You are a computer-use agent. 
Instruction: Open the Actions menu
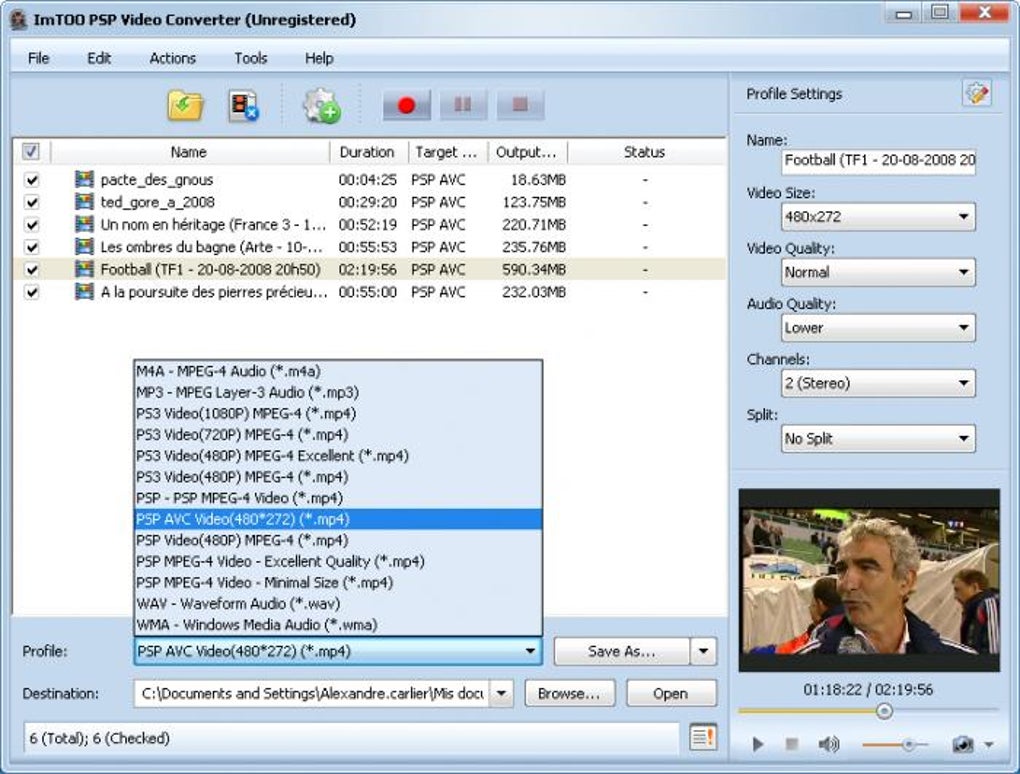click(172, 58)
